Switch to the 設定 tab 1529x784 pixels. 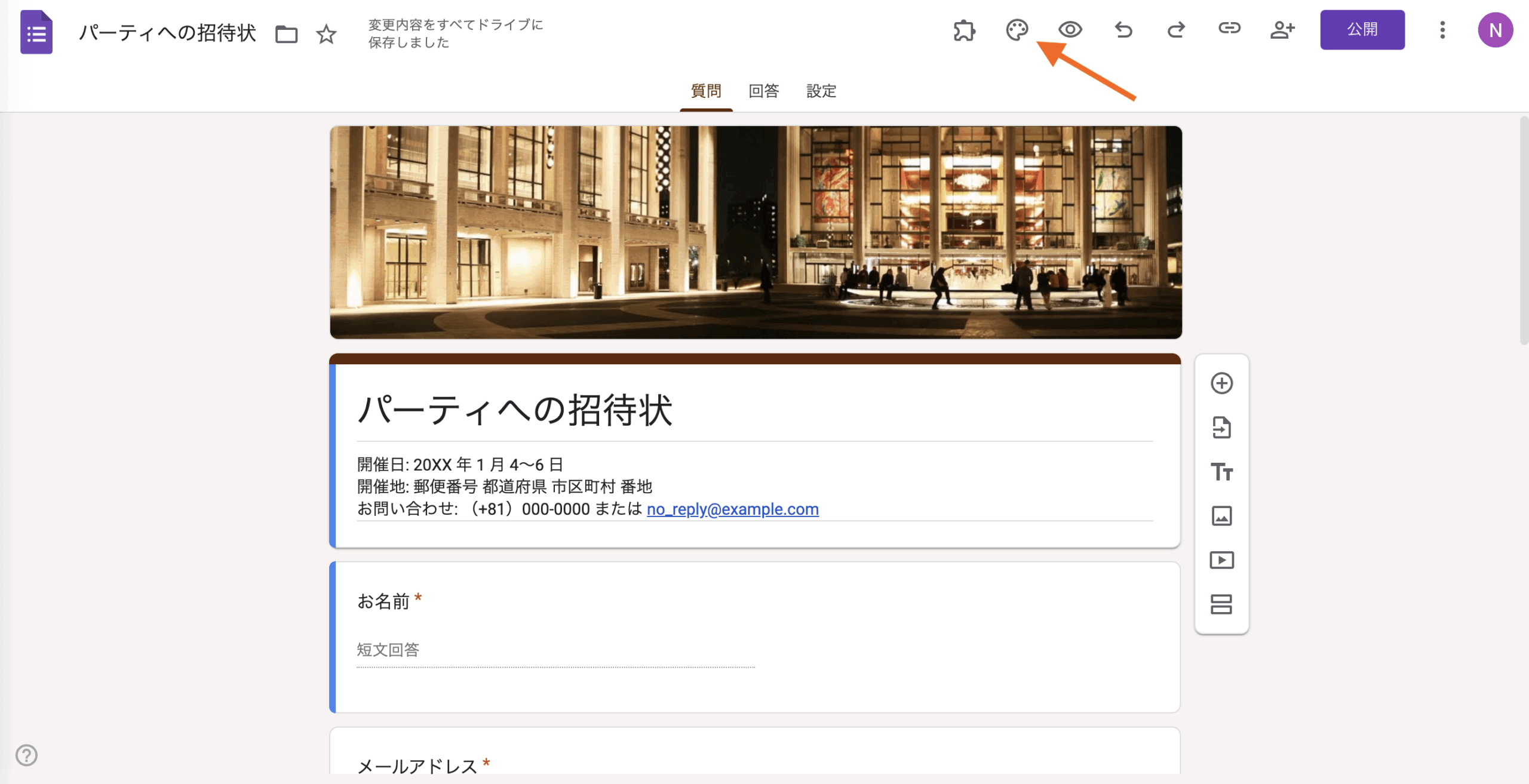click(821, 91)
